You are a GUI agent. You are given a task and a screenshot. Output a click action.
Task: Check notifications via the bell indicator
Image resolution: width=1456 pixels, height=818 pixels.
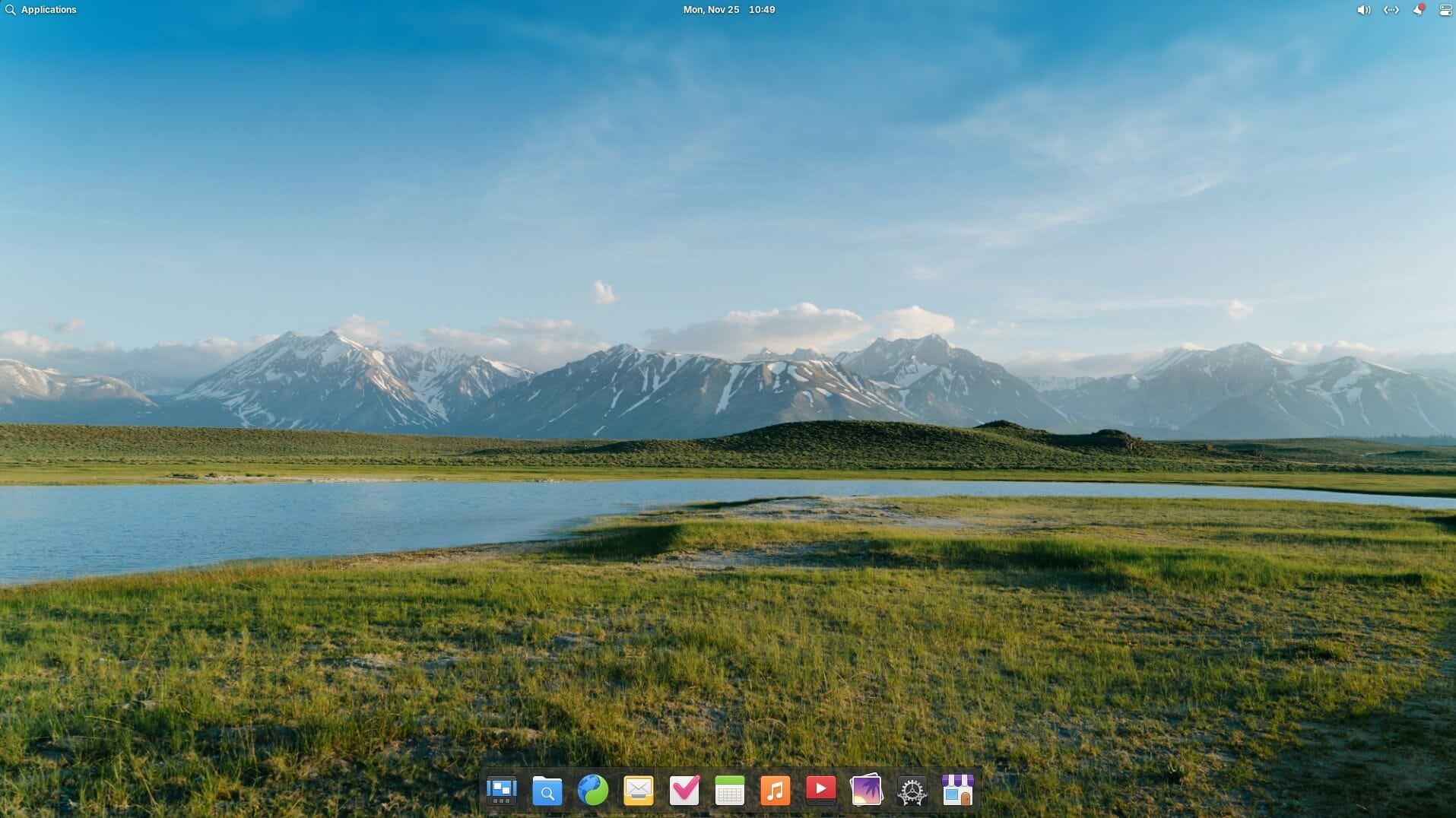coord(1419,10)
